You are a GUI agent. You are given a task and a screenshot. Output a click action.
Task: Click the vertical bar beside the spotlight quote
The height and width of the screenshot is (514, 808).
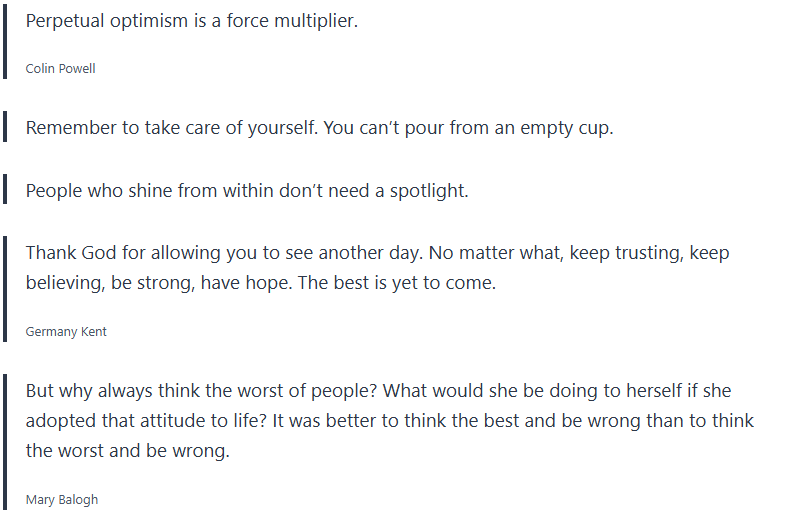pos(6,190)
